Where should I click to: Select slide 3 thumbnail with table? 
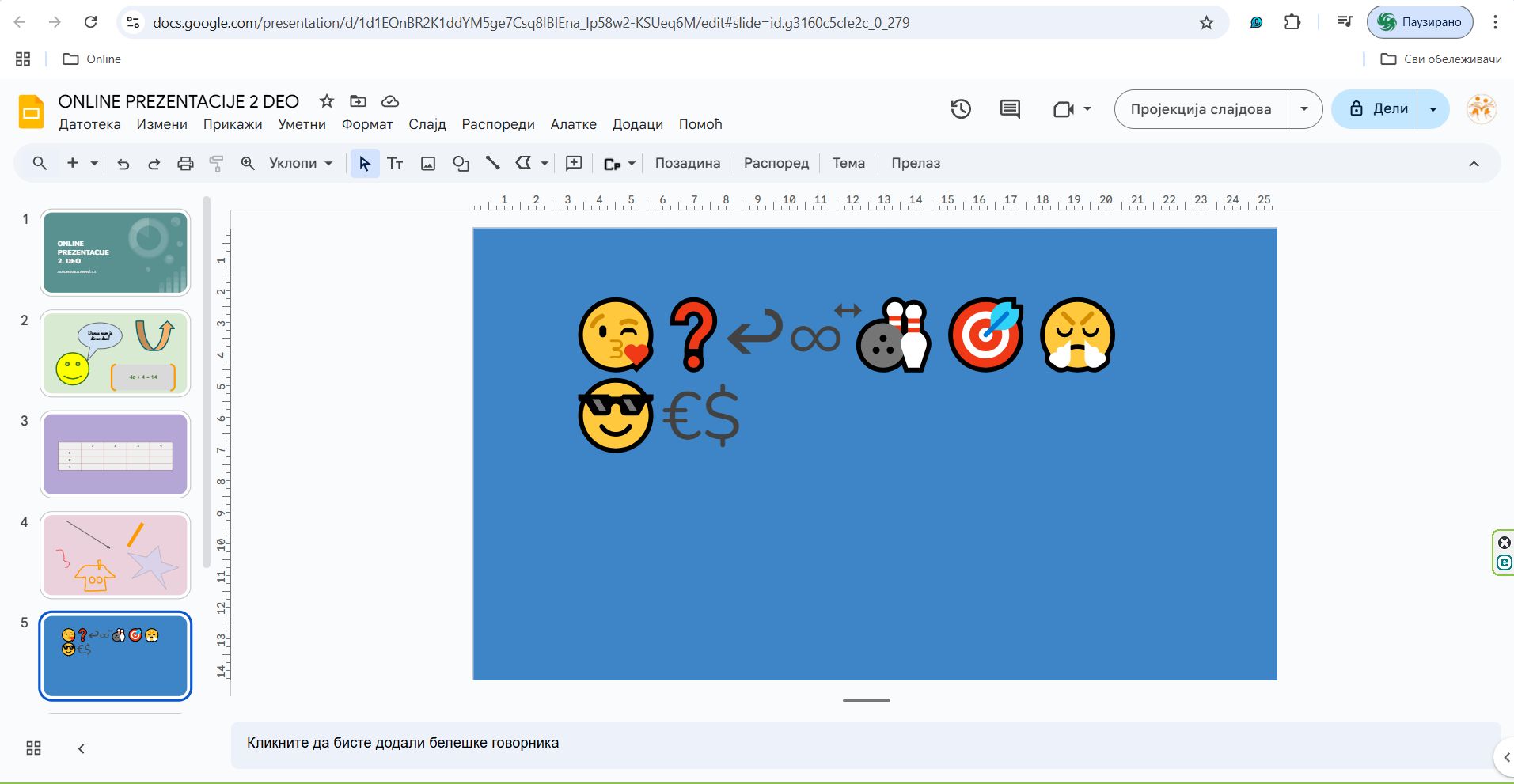point(116,454)
